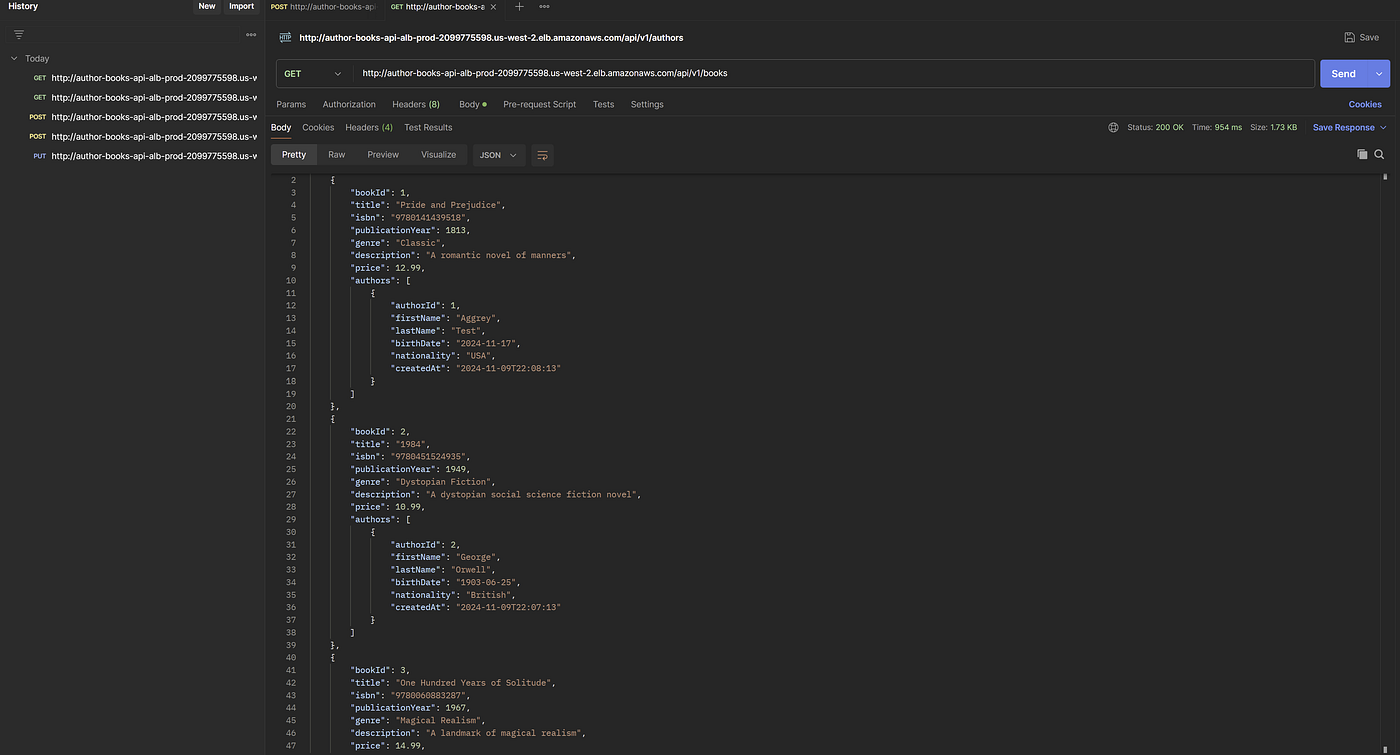
Task: Open the Params request tab
Action: coord(291,104)
